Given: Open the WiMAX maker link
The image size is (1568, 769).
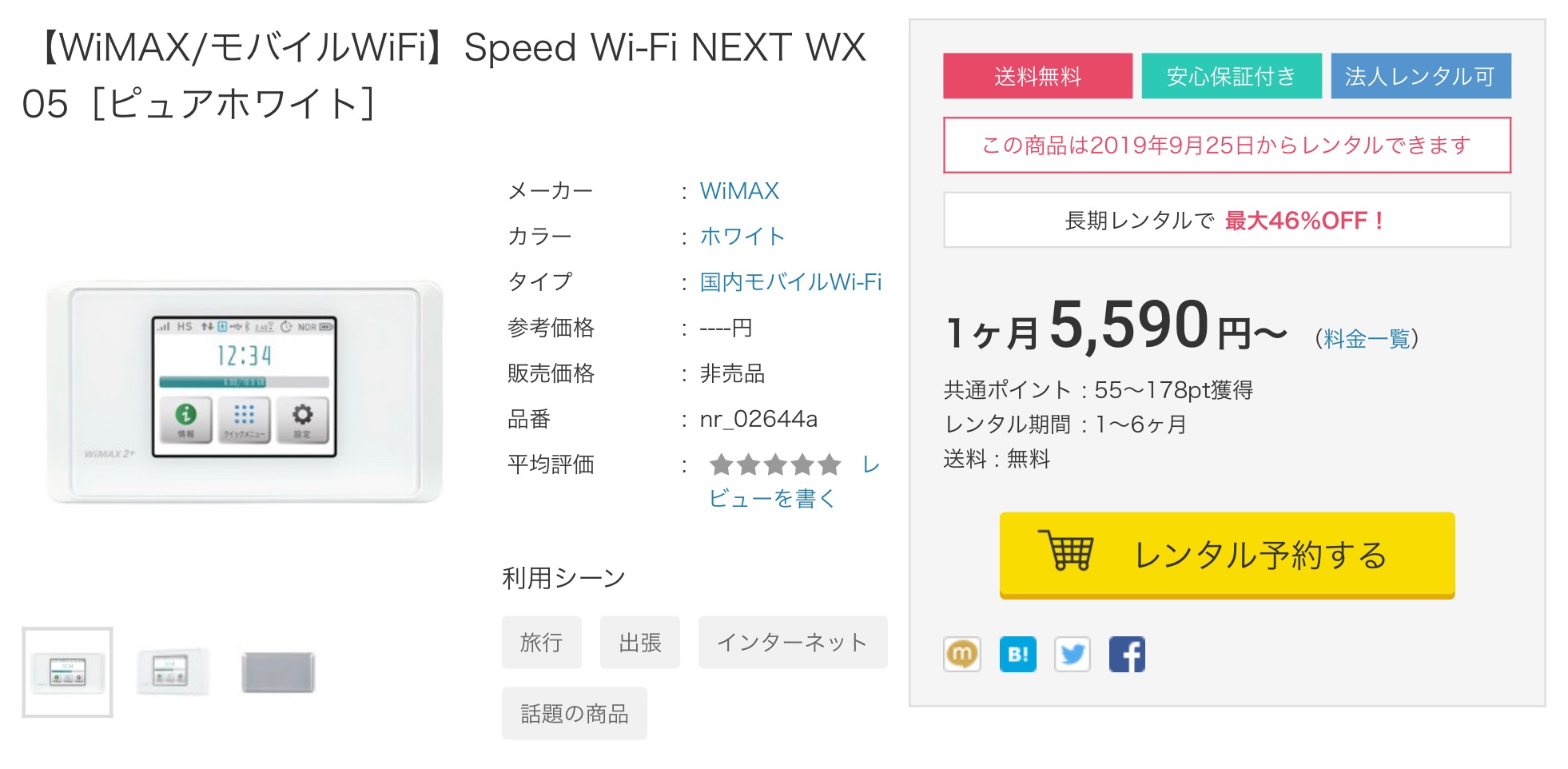Looking at the screenshot, I should (739, 191).
